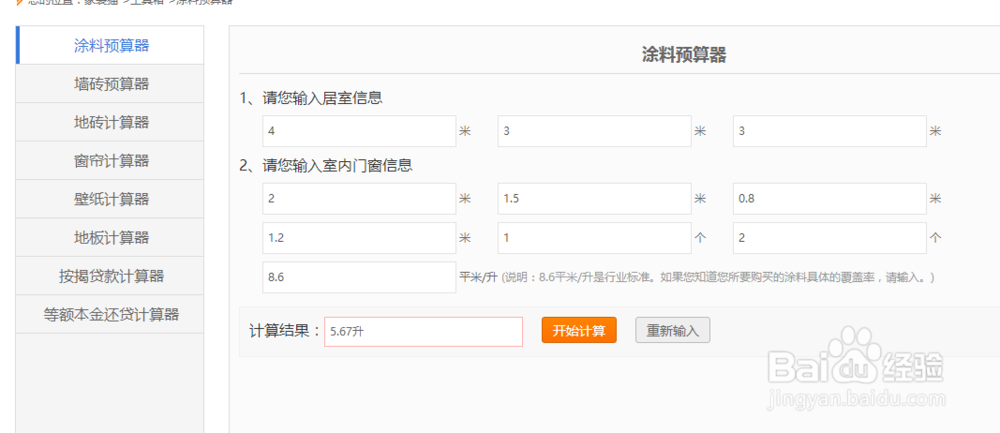Image resolution: width=1000 pixels, height=433 pixels.
Task: Select the input field containing 1.5
Action: point(594,199)
